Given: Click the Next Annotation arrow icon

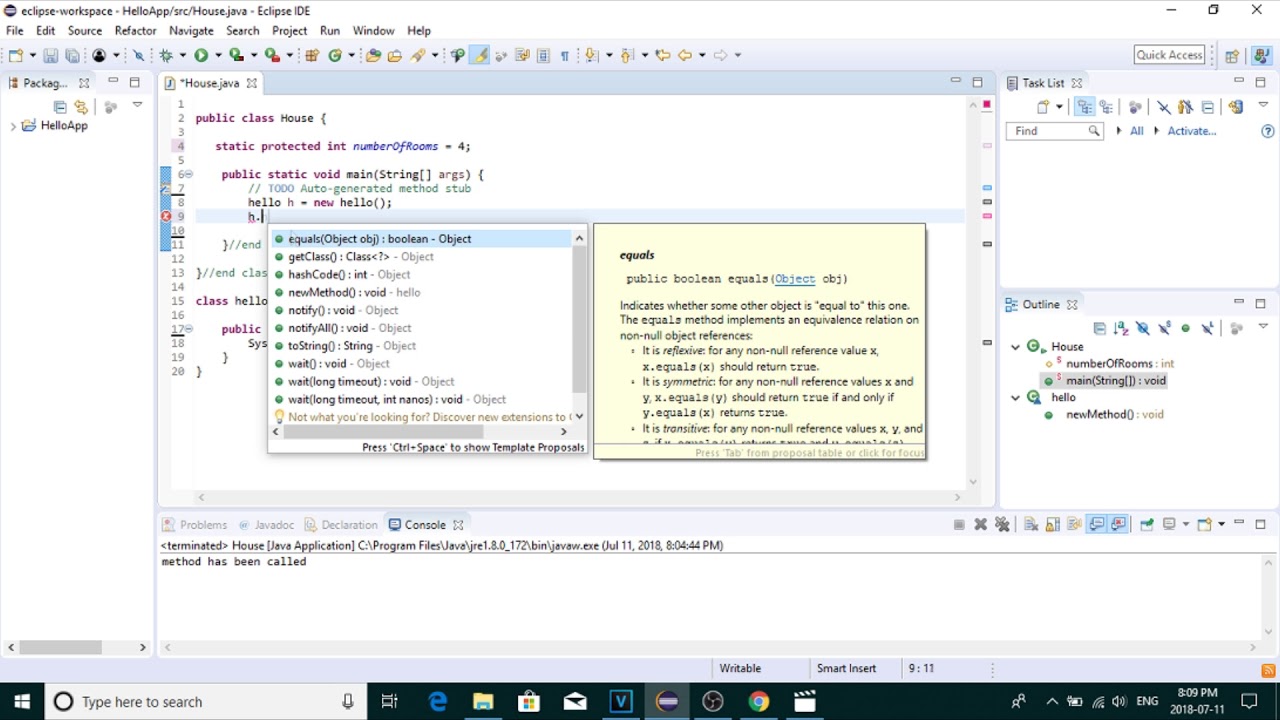Looking at the screenshot, I should click(x=591, y=55).
